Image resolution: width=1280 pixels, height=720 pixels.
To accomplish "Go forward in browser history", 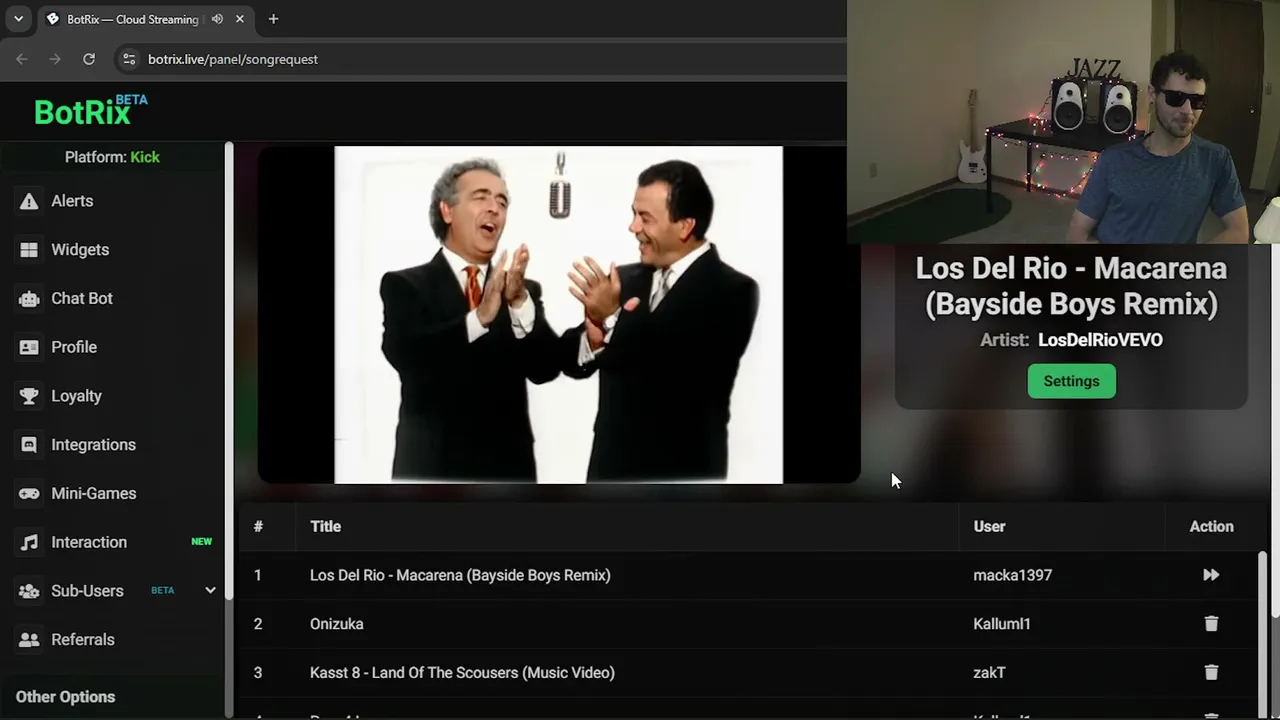I will click(x=55, y=59).
